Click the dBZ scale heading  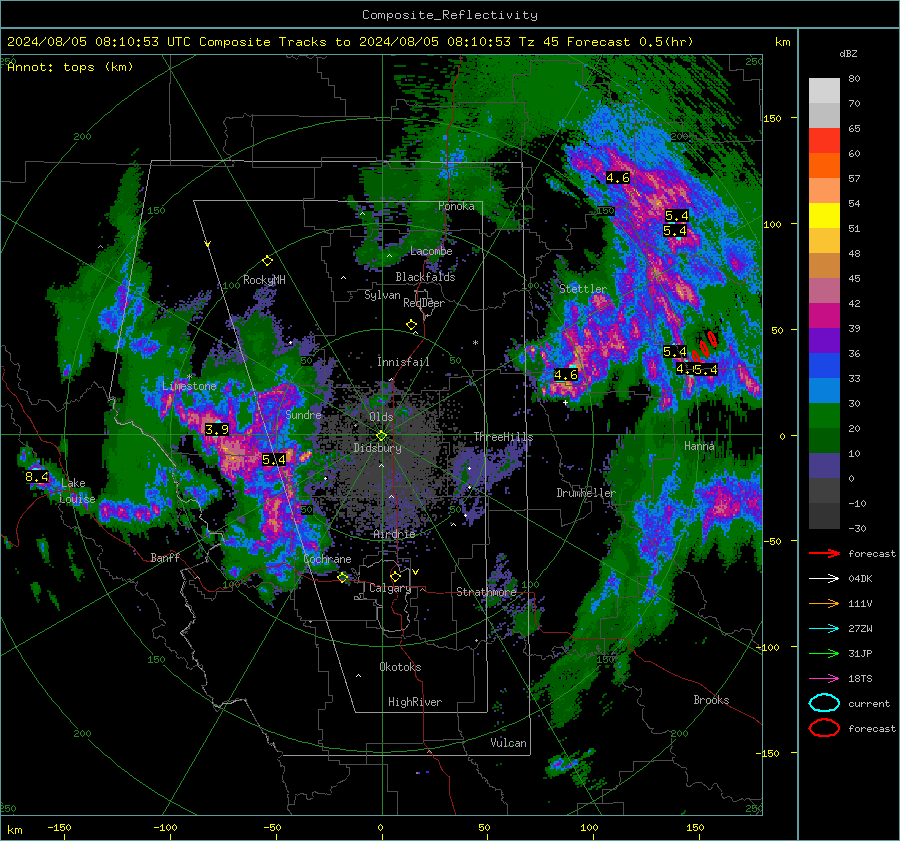tap(848, 53)
